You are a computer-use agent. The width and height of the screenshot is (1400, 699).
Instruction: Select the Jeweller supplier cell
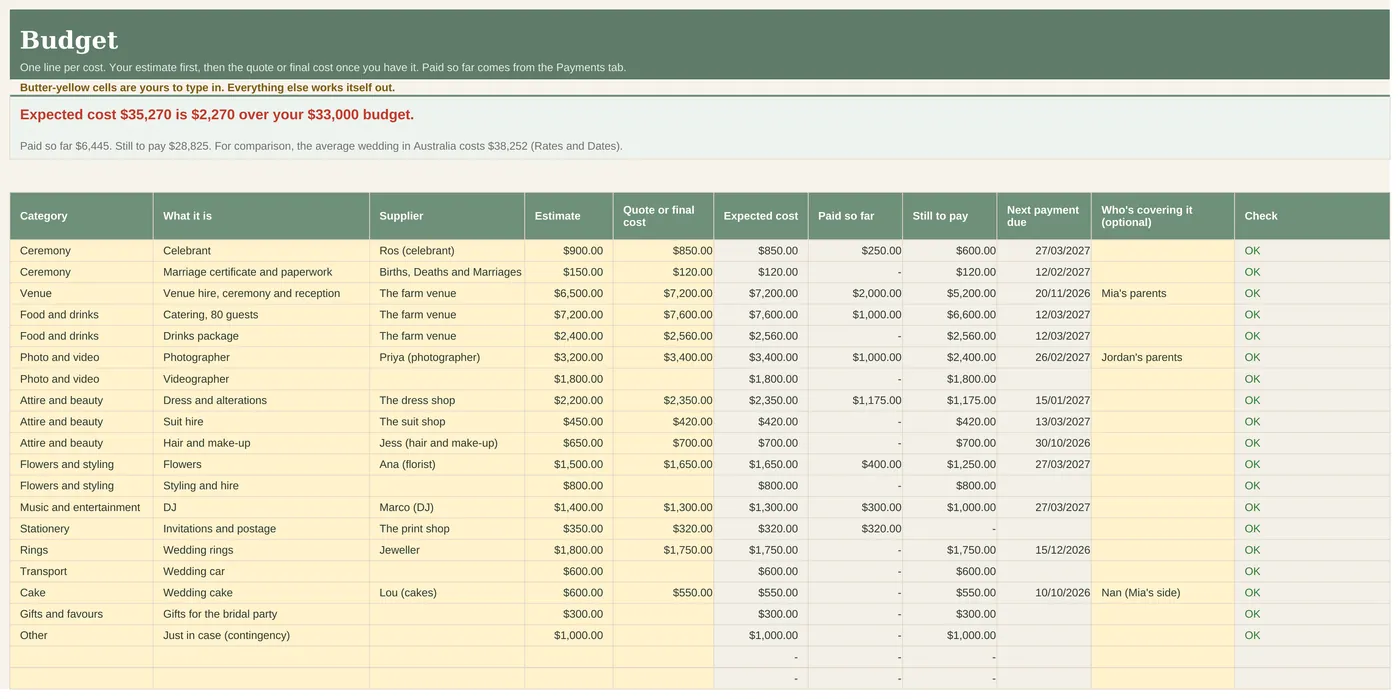(x=447, y=550)
